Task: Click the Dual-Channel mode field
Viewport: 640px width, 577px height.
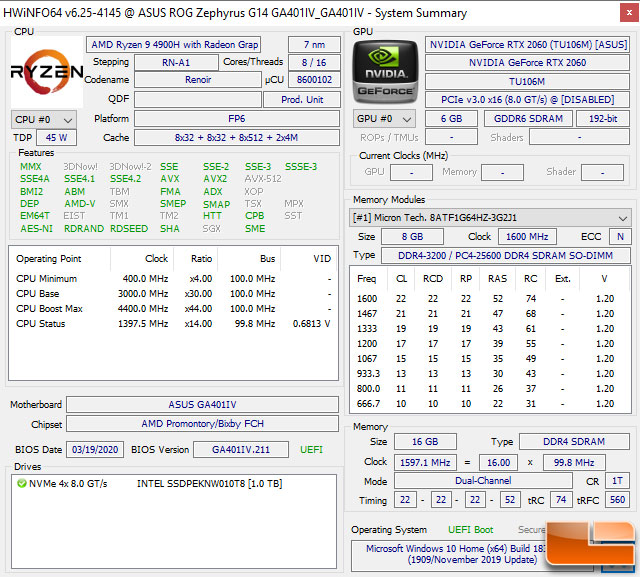Action: coord(483,481)
